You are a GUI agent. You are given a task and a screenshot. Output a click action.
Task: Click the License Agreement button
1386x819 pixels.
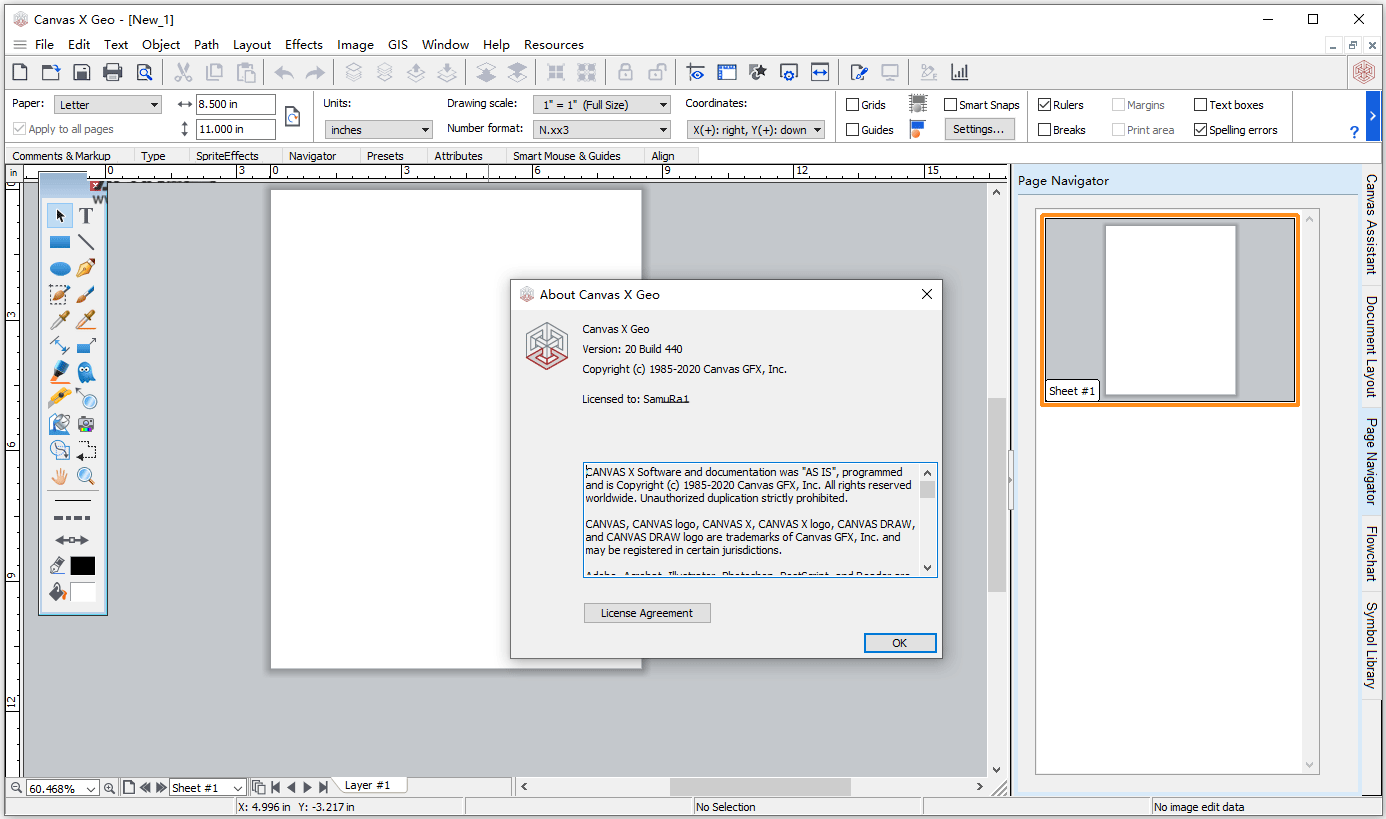(x=647, y=613)
